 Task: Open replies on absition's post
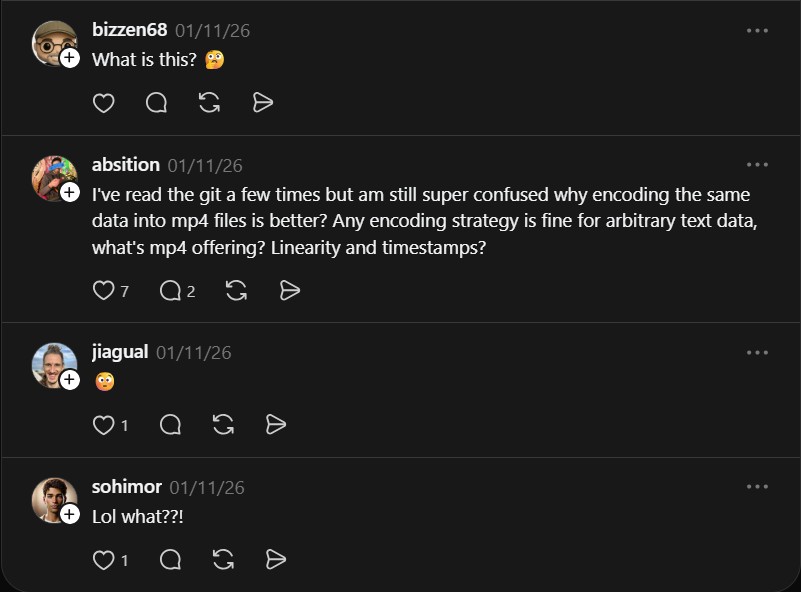(x=170, y=291)
